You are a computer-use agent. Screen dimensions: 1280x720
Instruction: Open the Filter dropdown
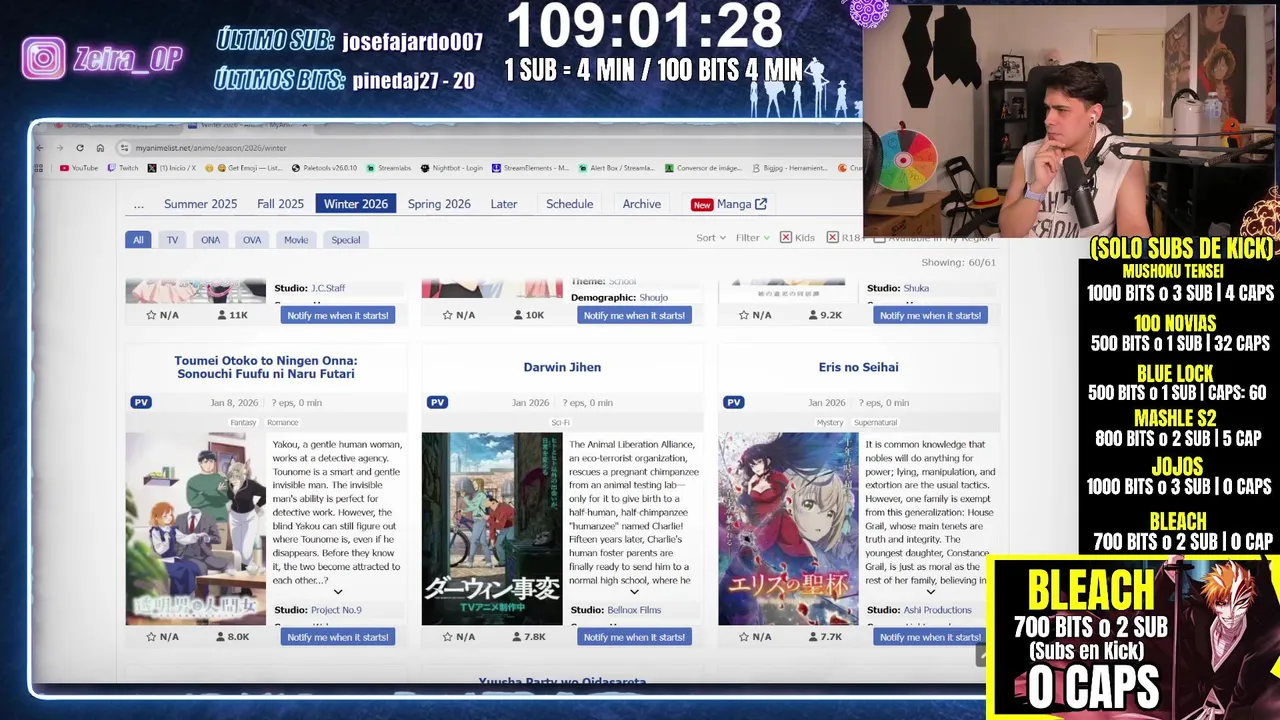click(752, 238)
